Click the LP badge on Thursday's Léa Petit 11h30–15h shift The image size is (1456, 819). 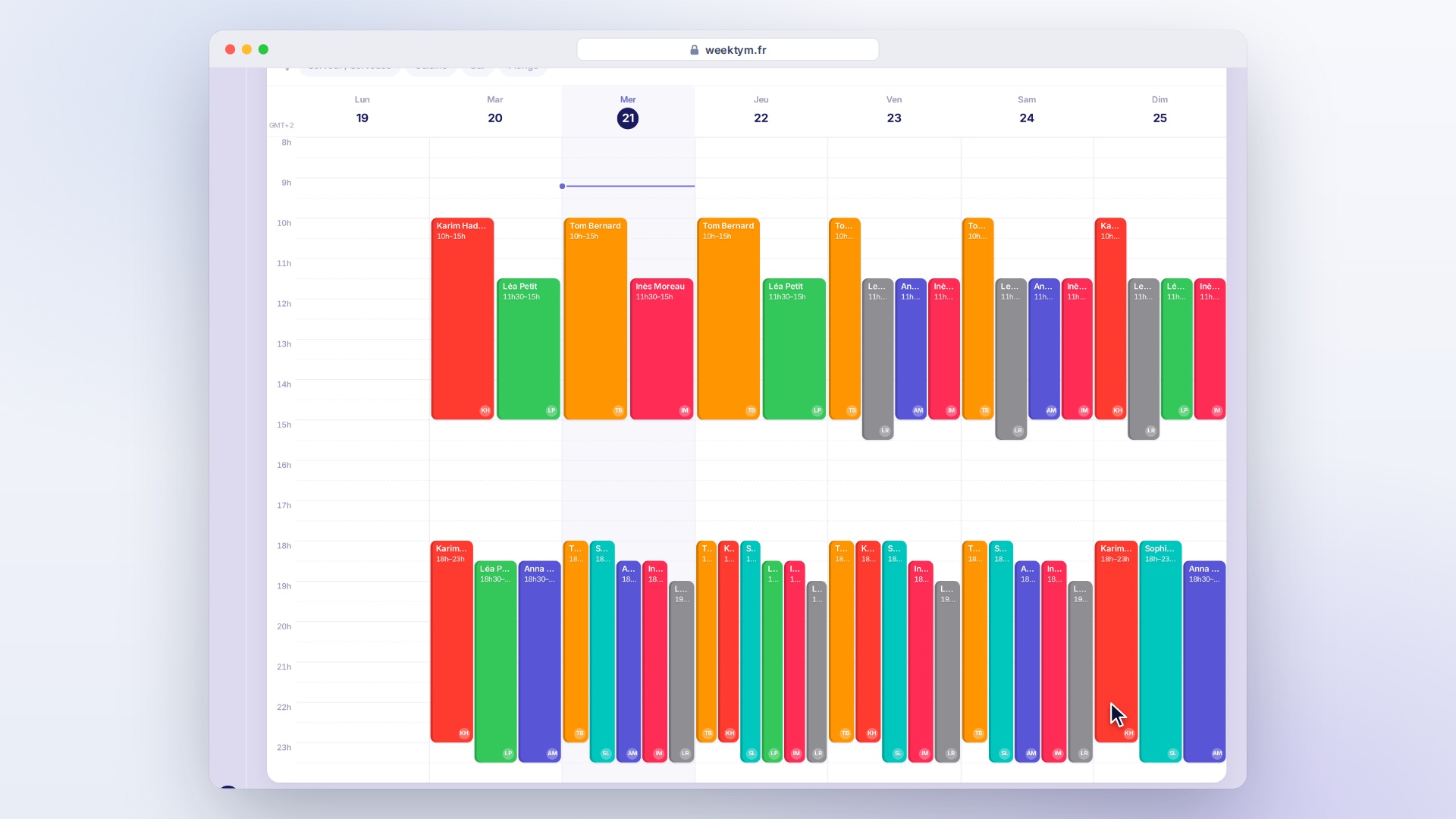[x=817, y=410]
